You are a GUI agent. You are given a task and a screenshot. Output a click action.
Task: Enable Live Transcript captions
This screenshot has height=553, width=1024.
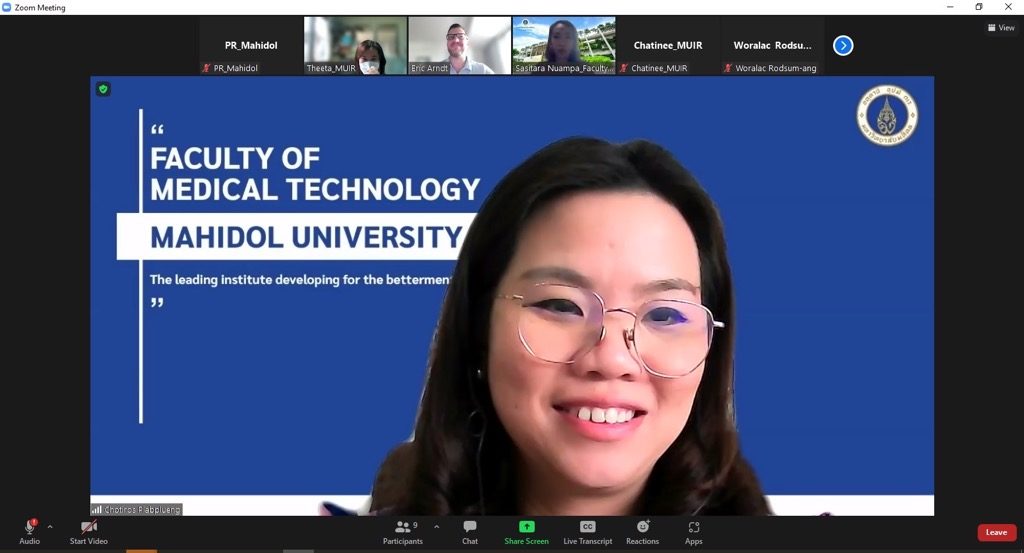point(587,532)
